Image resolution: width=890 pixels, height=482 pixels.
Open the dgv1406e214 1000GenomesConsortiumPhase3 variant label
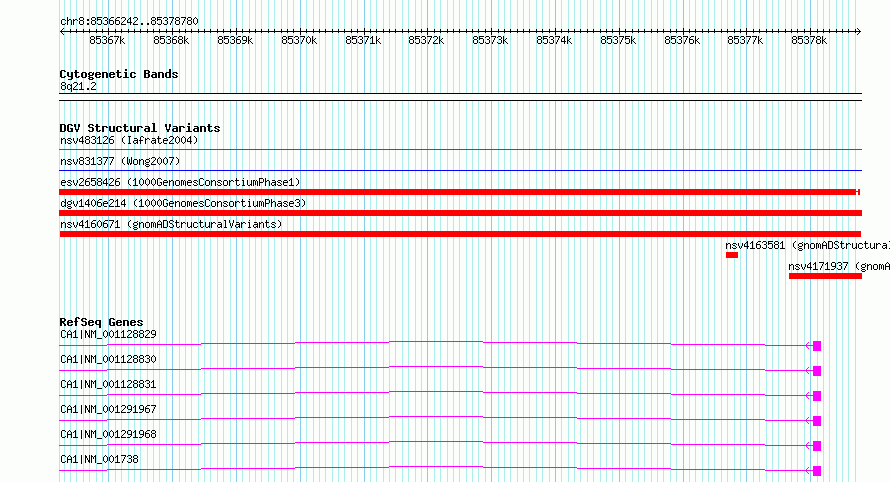click(183, 203)
